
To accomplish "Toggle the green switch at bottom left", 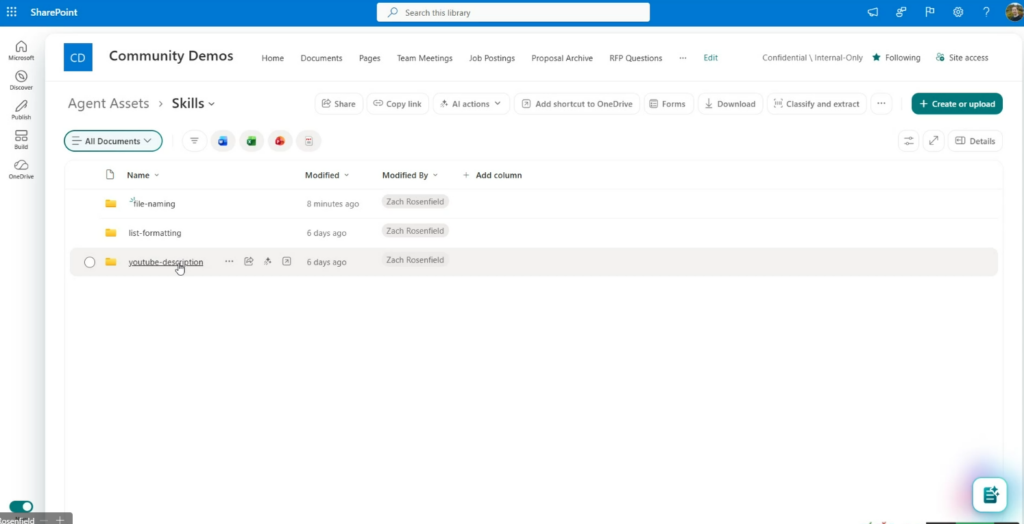I will [21, 507].
